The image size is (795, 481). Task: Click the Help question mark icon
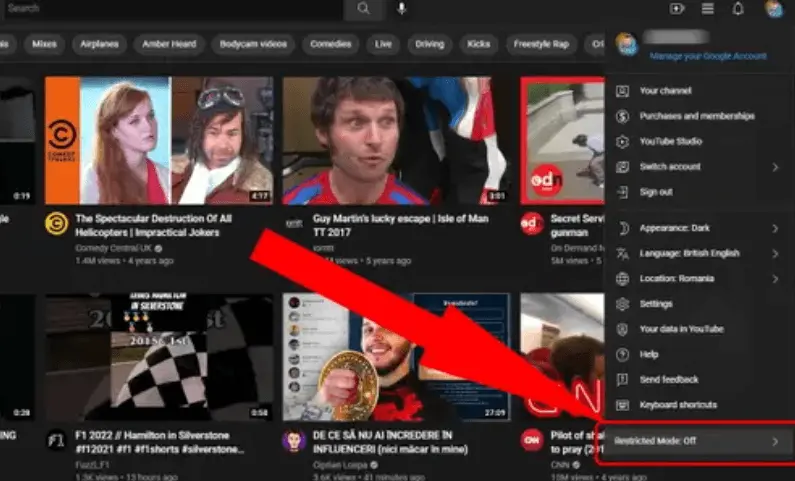[623, 355]
